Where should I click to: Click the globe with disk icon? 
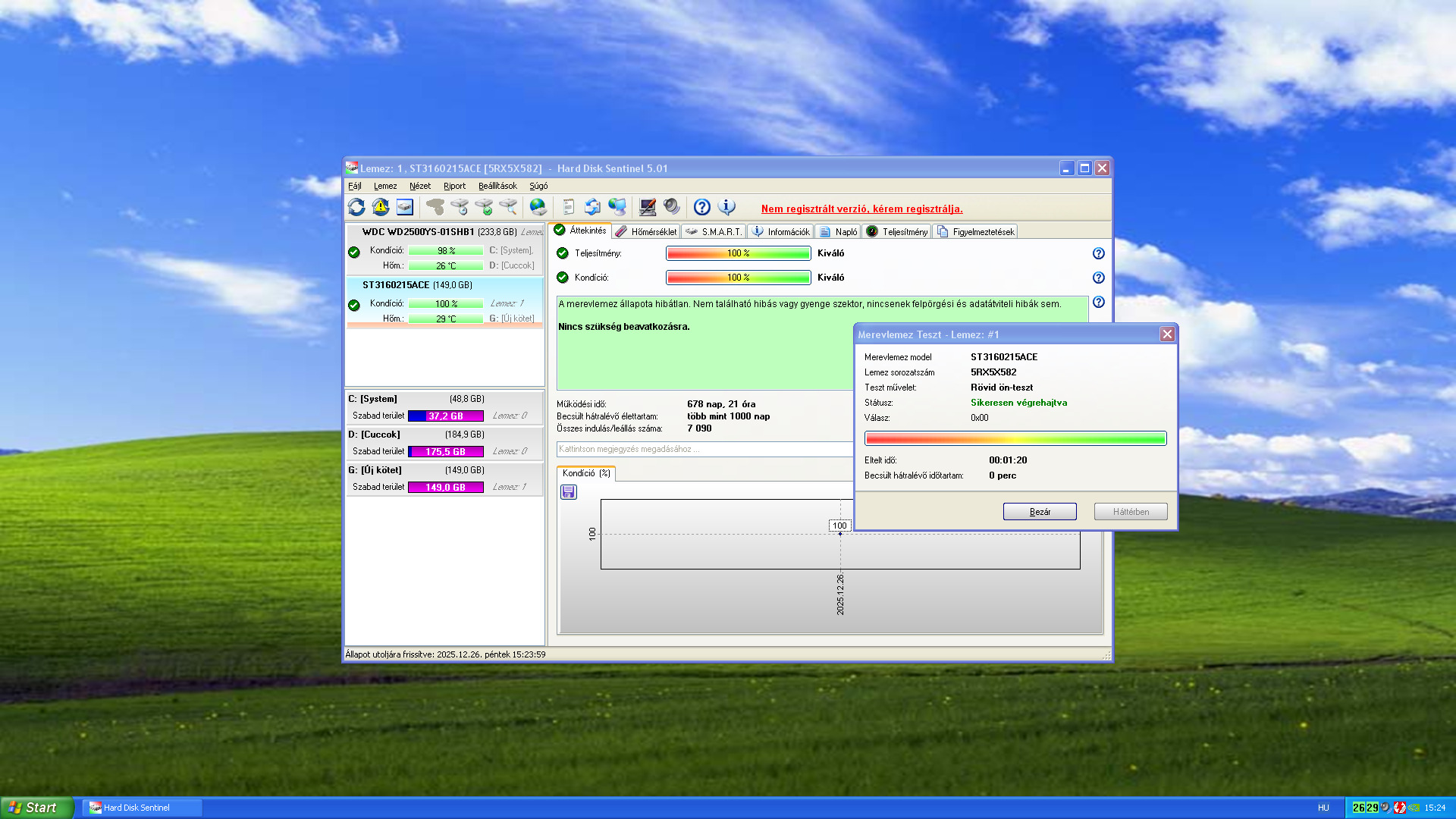538,207
